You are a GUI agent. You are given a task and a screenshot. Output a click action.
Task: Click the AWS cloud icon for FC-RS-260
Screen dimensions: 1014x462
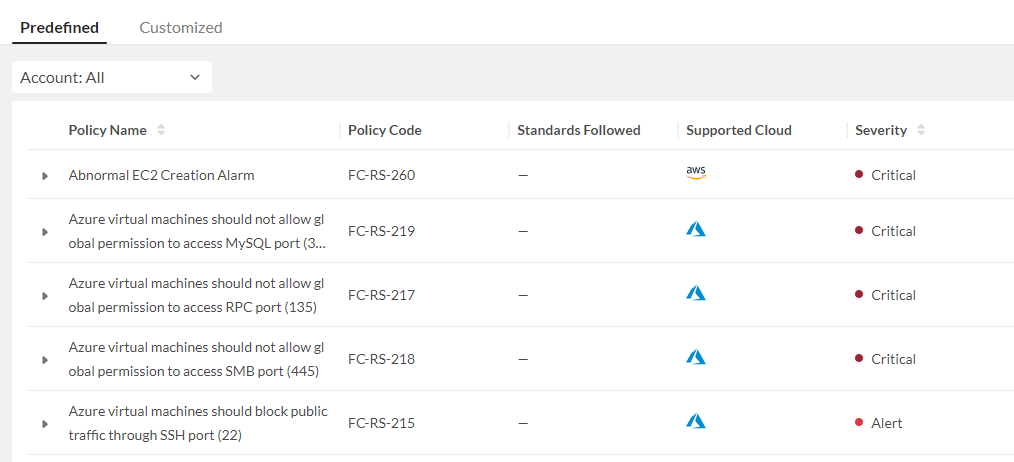pyautogui.click(x=696, y=173)
